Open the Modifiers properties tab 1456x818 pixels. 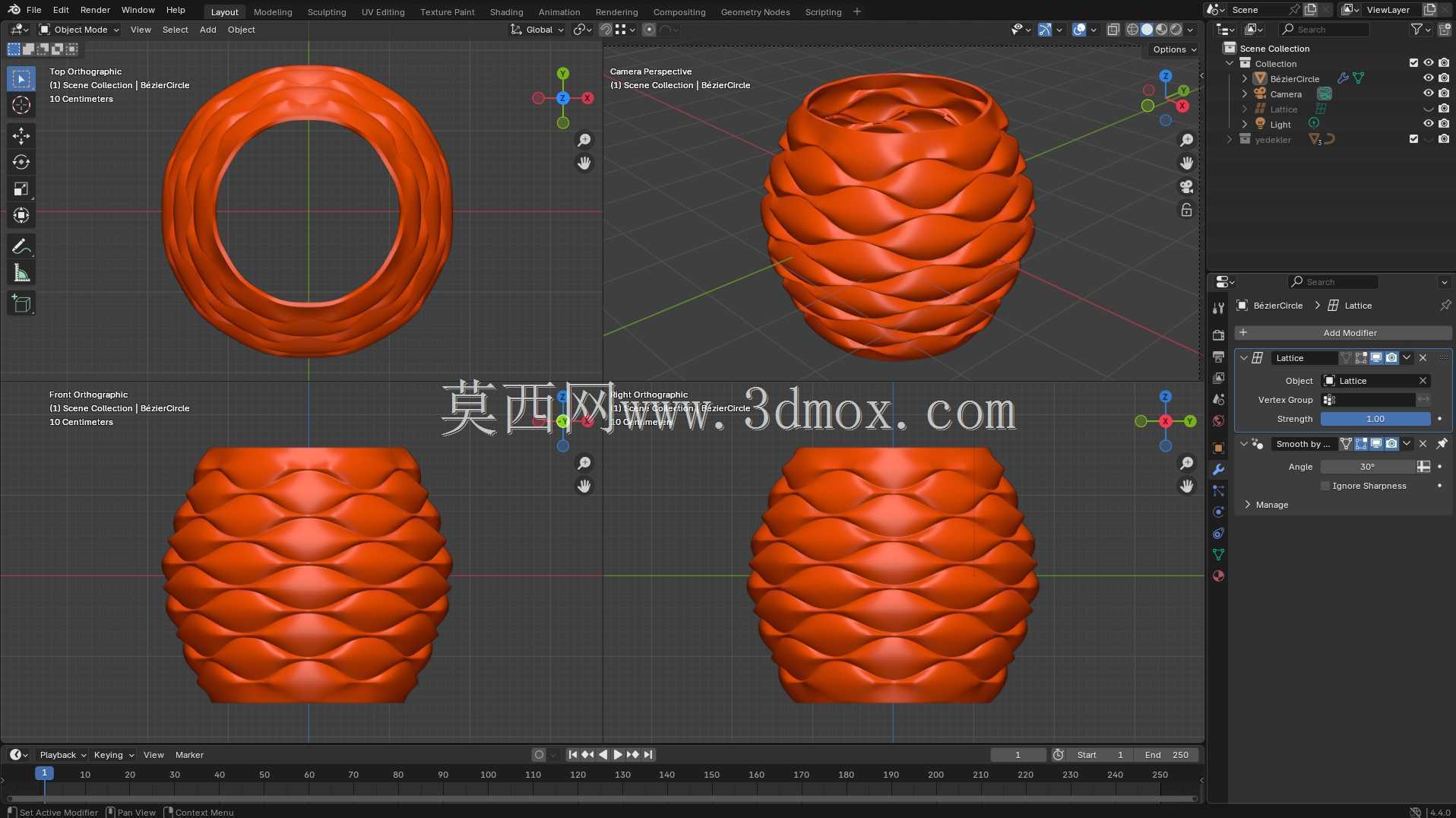pos(1218,470)
